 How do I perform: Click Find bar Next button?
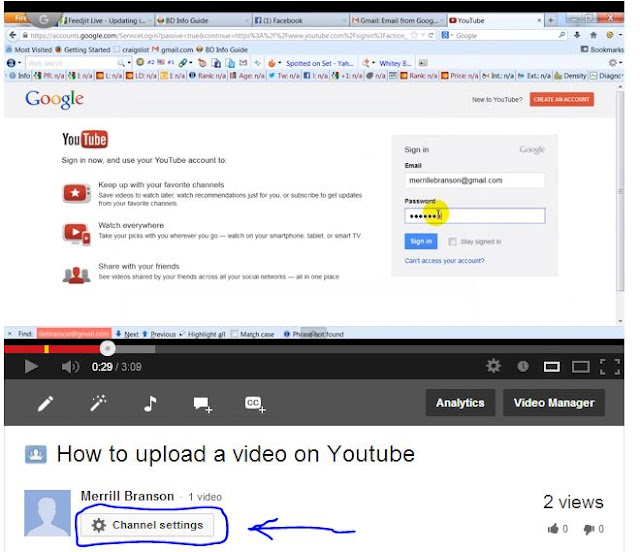point(127,334)
